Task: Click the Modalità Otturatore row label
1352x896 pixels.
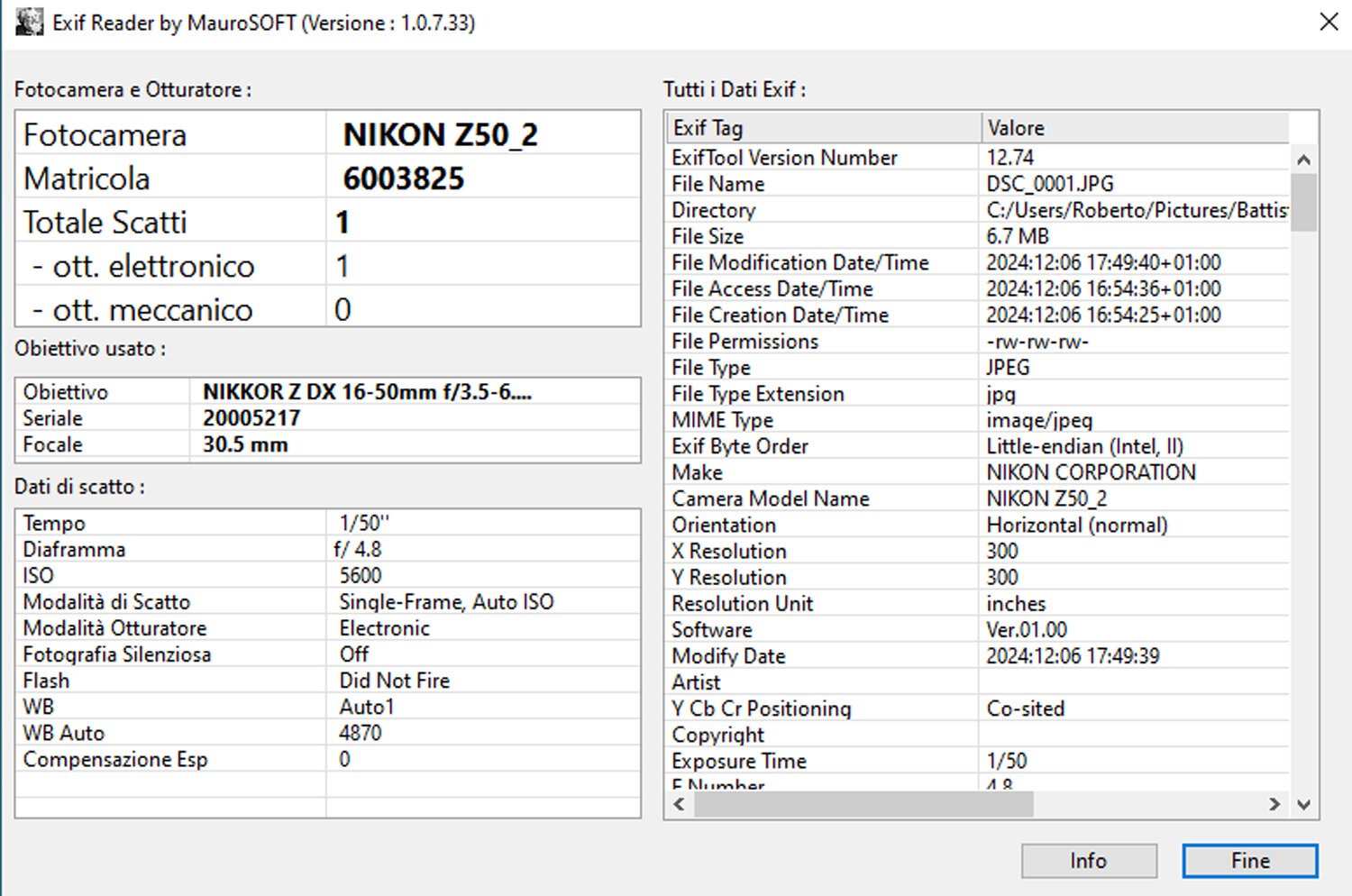Action: [114, 627]
